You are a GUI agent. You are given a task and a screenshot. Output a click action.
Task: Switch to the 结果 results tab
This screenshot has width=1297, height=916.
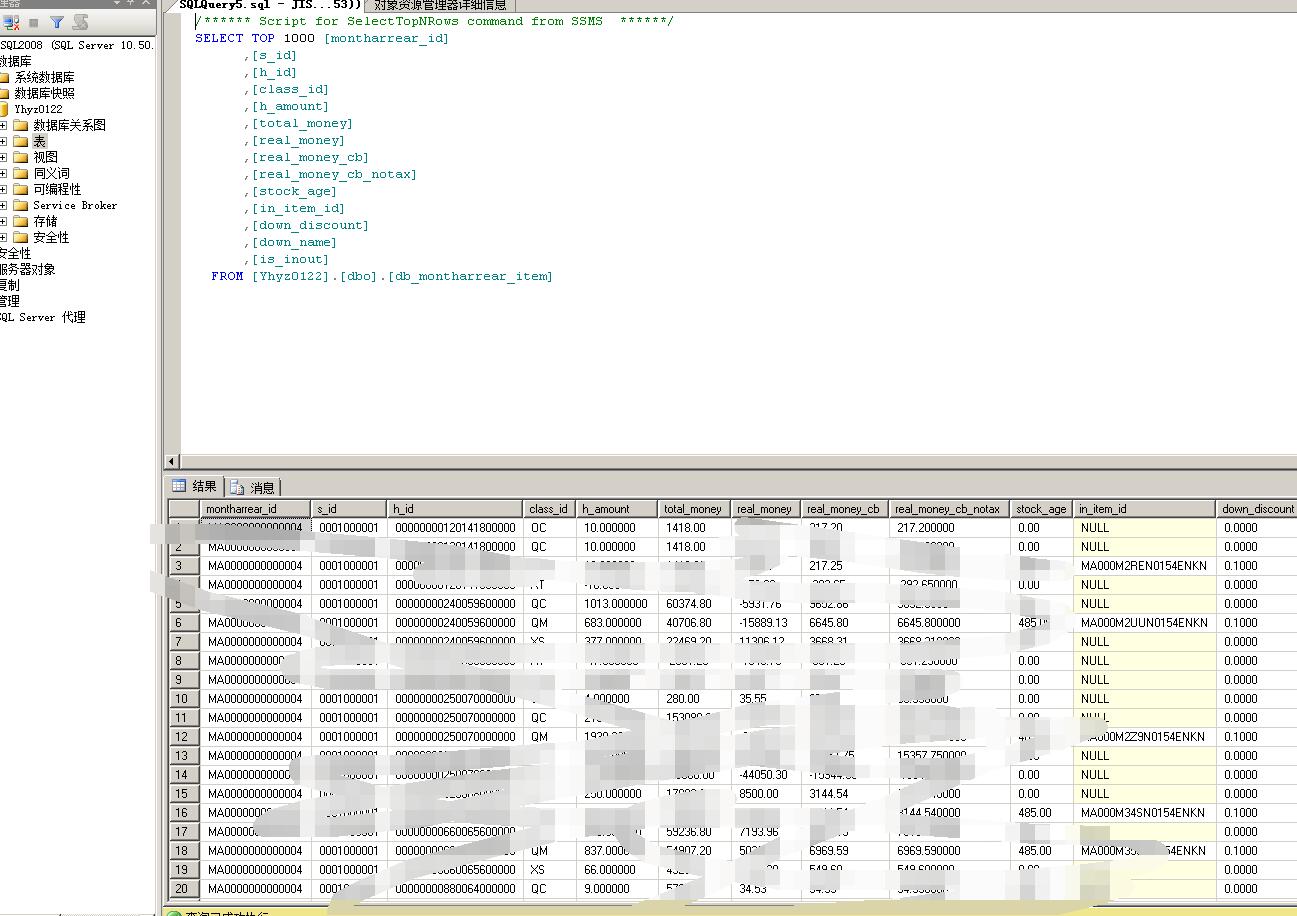pos(195,486)
